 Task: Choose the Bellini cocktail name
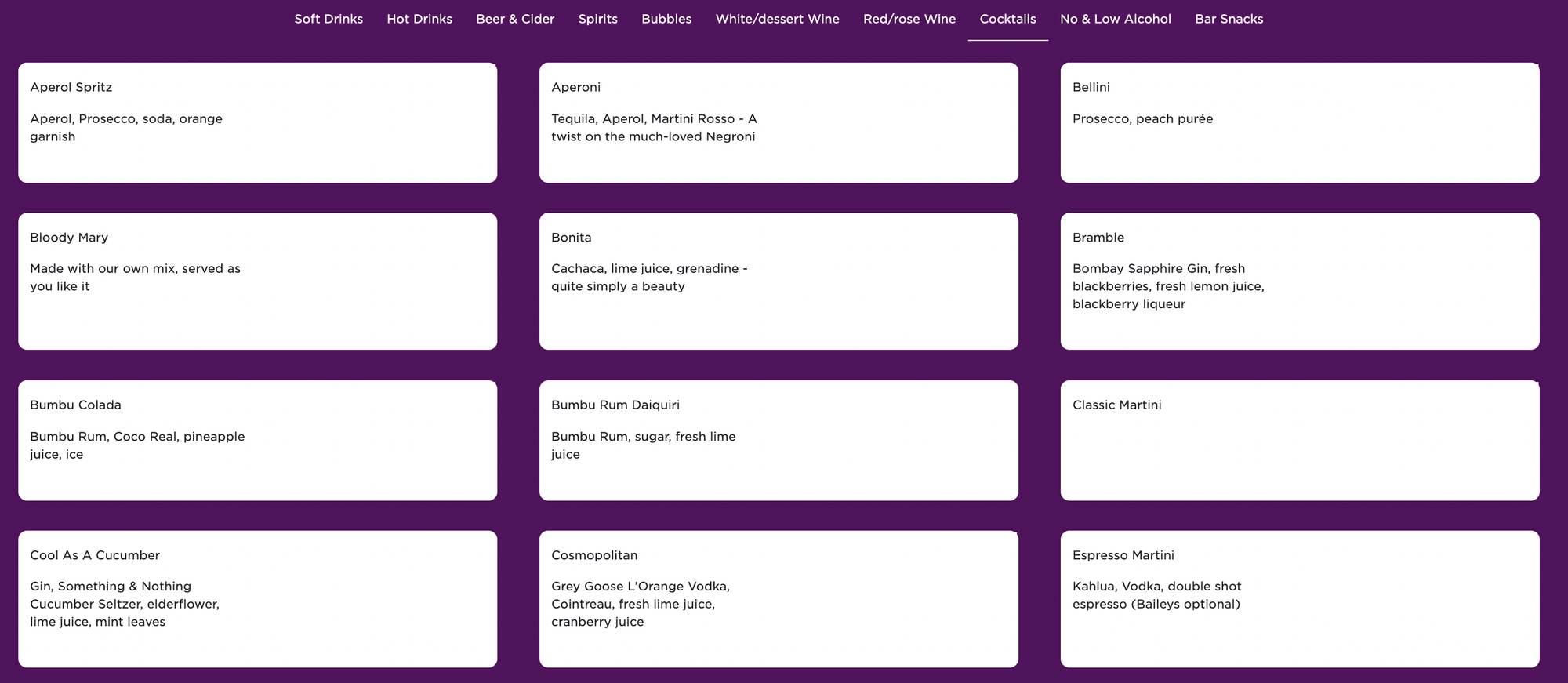coord(1091,87)
